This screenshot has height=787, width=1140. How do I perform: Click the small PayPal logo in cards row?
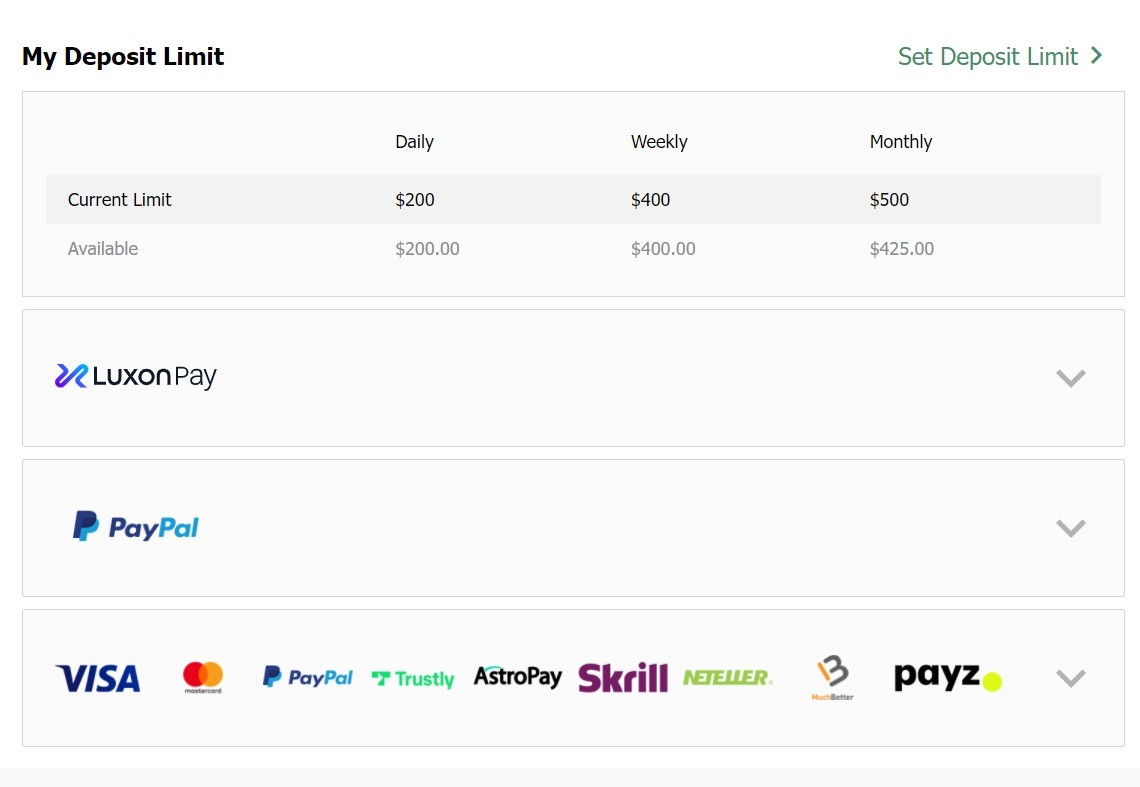tap(307, 678)
